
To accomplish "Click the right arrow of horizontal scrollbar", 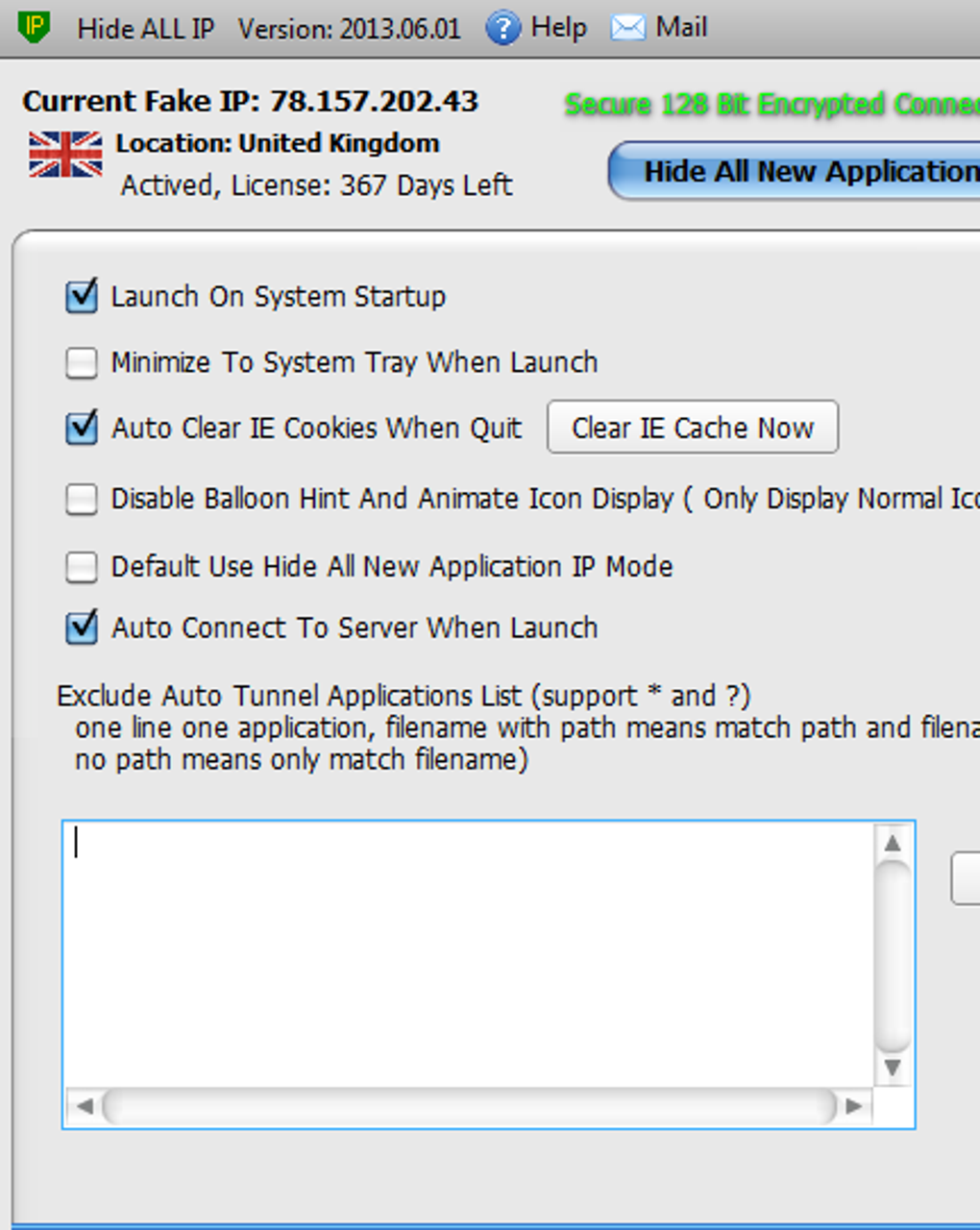I will 854,1106.
